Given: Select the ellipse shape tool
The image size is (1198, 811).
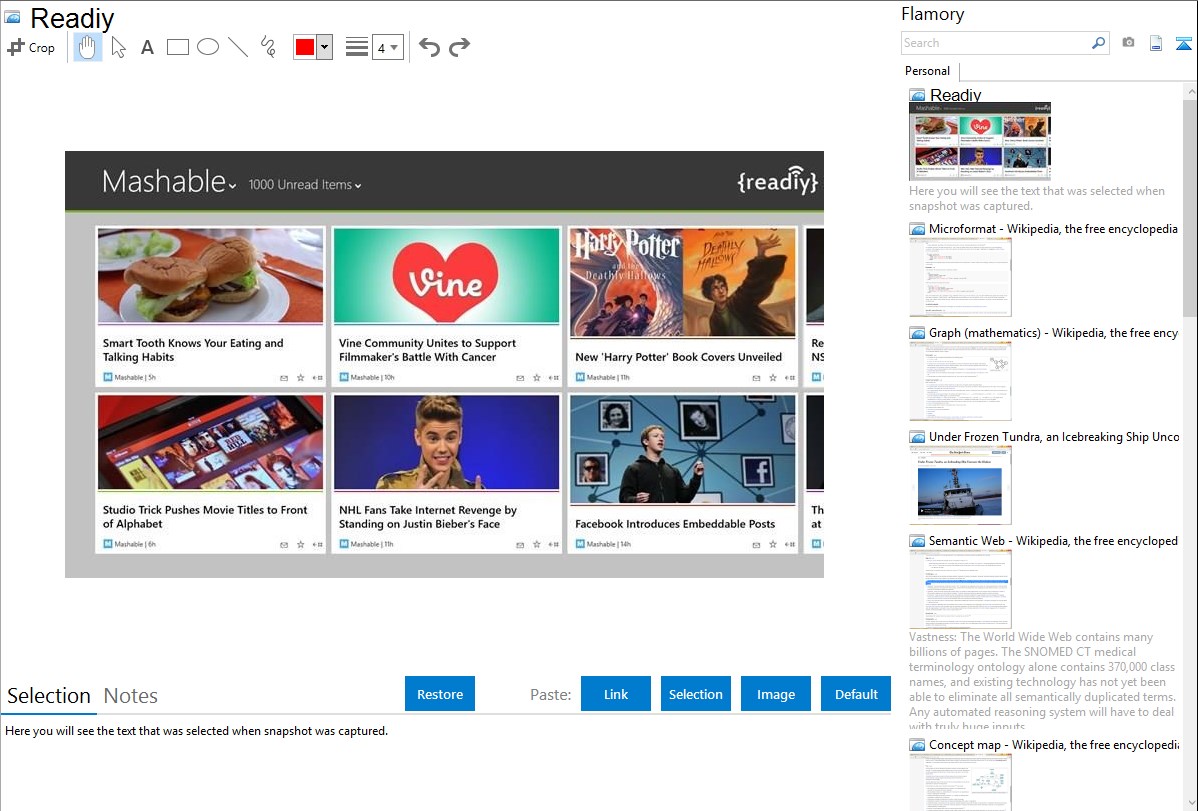Looking at the screenshot, I should [208, 47].
